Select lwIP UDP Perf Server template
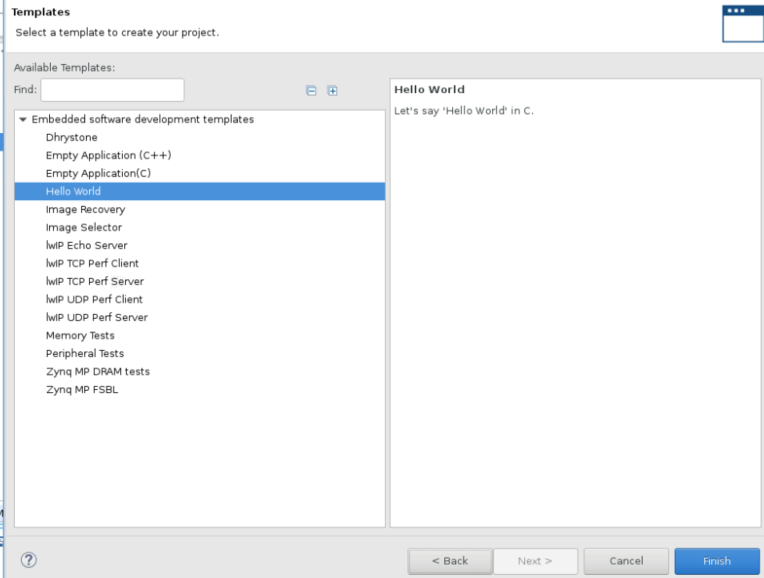Screen dimensions: 764x578 (x=94, y=317)
